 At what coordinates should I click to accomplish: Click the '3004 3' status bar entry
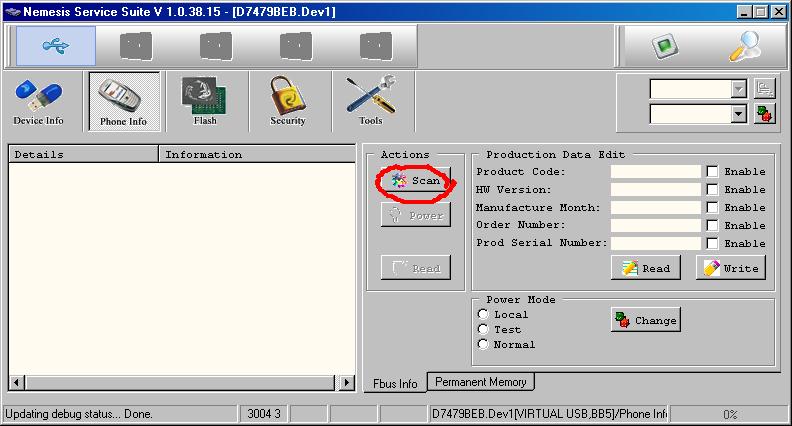(x=264, y=414)
